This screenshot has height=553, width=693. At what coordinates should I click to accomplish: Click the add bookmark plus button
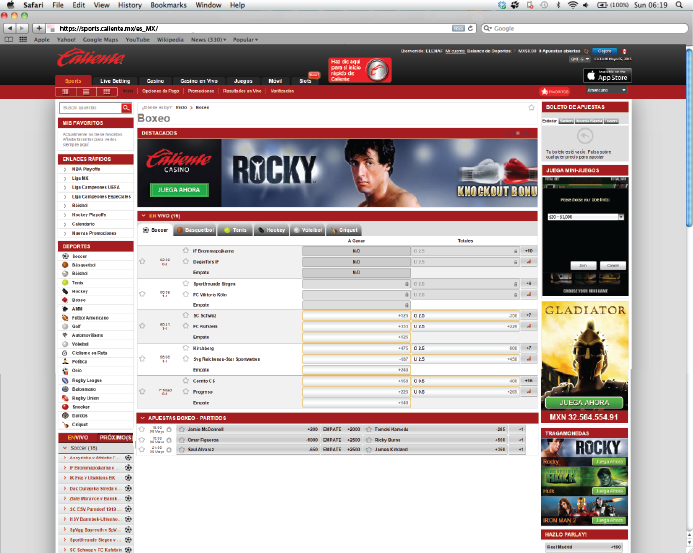pyautogui.click(x=39, y=28)
